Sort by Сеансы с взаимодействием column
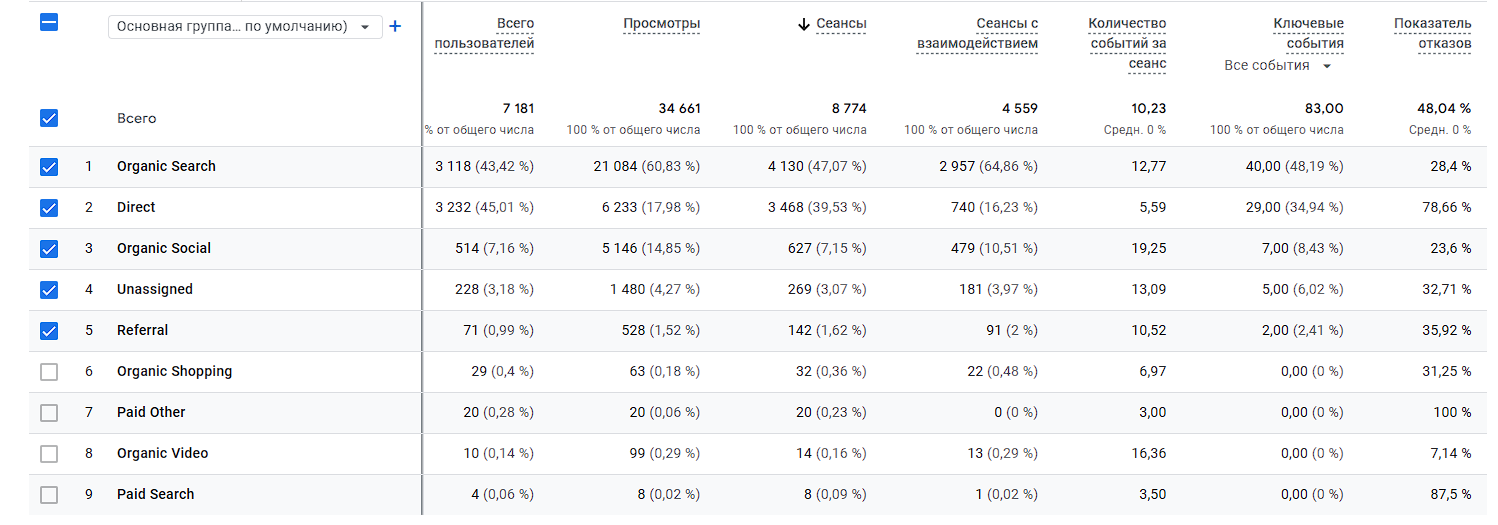 coord(977,33)
